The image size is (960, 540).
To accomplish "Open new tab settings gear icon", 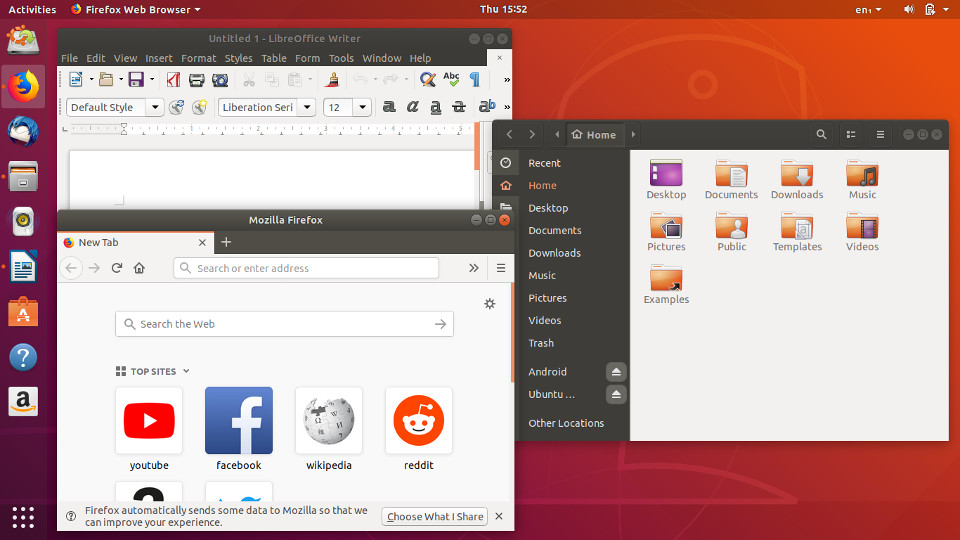I will click(490, 304).
